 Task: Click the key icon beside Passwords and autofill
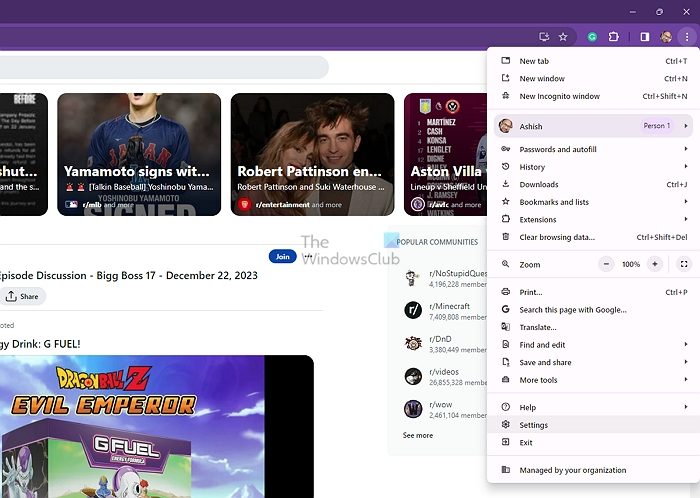[x=505, y=149]
